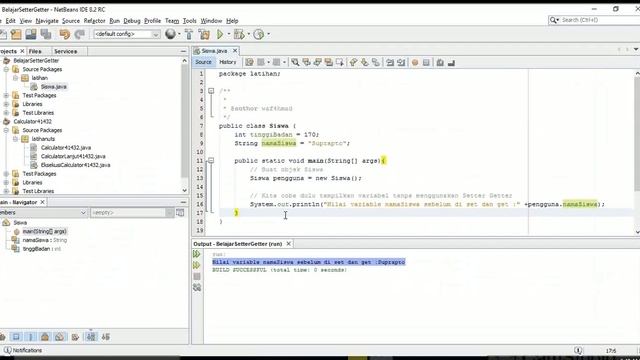The image size is (640, 360).
Task: Click Find Previous Occurrence icon
Action: [307, 62]
